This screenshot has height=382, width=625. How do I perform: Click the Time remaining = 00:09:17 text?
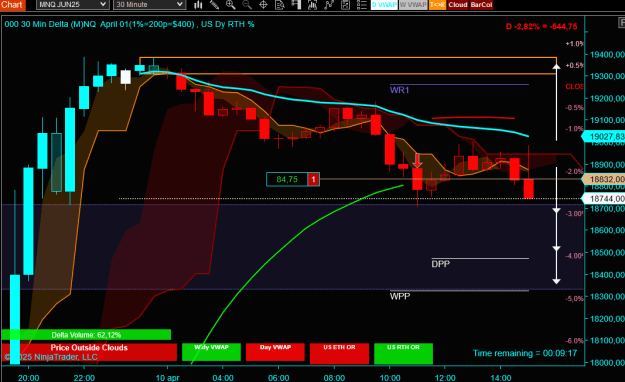point(525,353)
